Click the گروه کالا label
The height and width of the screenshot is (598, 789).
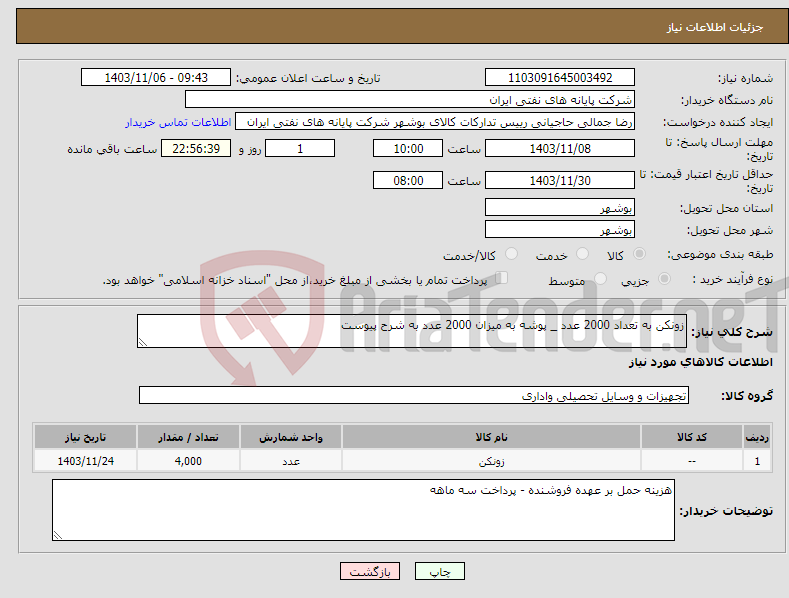pos(747,396)
